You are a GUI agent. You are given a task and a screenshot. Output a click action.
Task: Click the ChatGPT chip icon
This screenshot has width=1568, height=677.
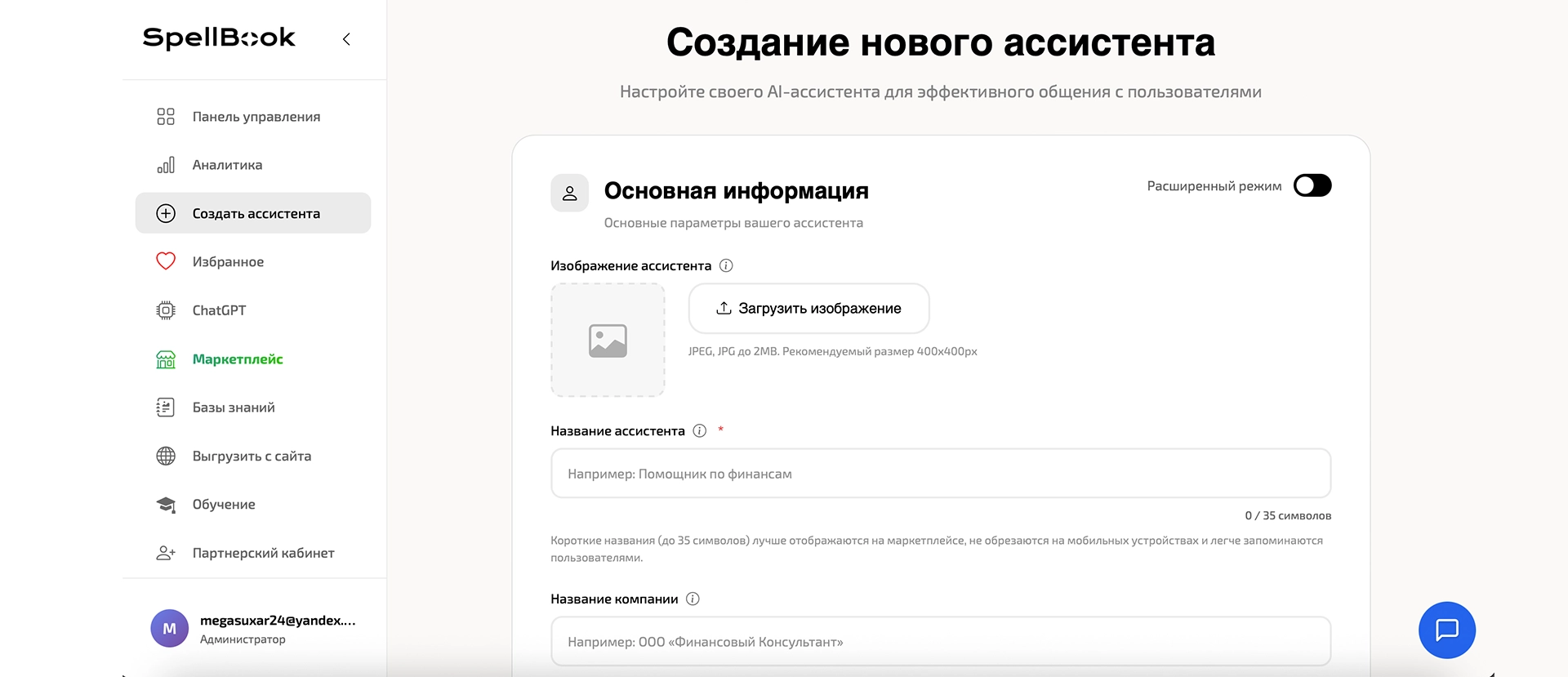pyautogui.click(x=166, y=310)
